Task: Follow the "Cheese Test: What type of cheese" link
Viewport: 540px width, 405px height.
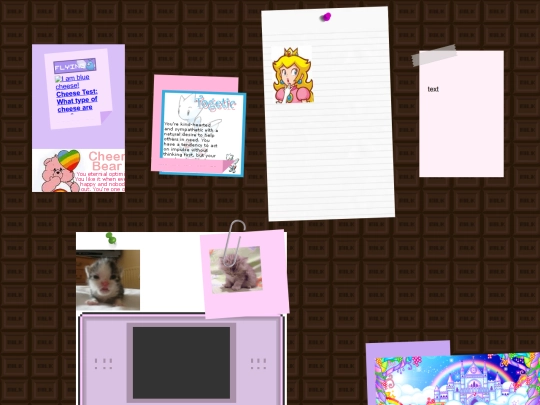Action: tap(77, 101)
